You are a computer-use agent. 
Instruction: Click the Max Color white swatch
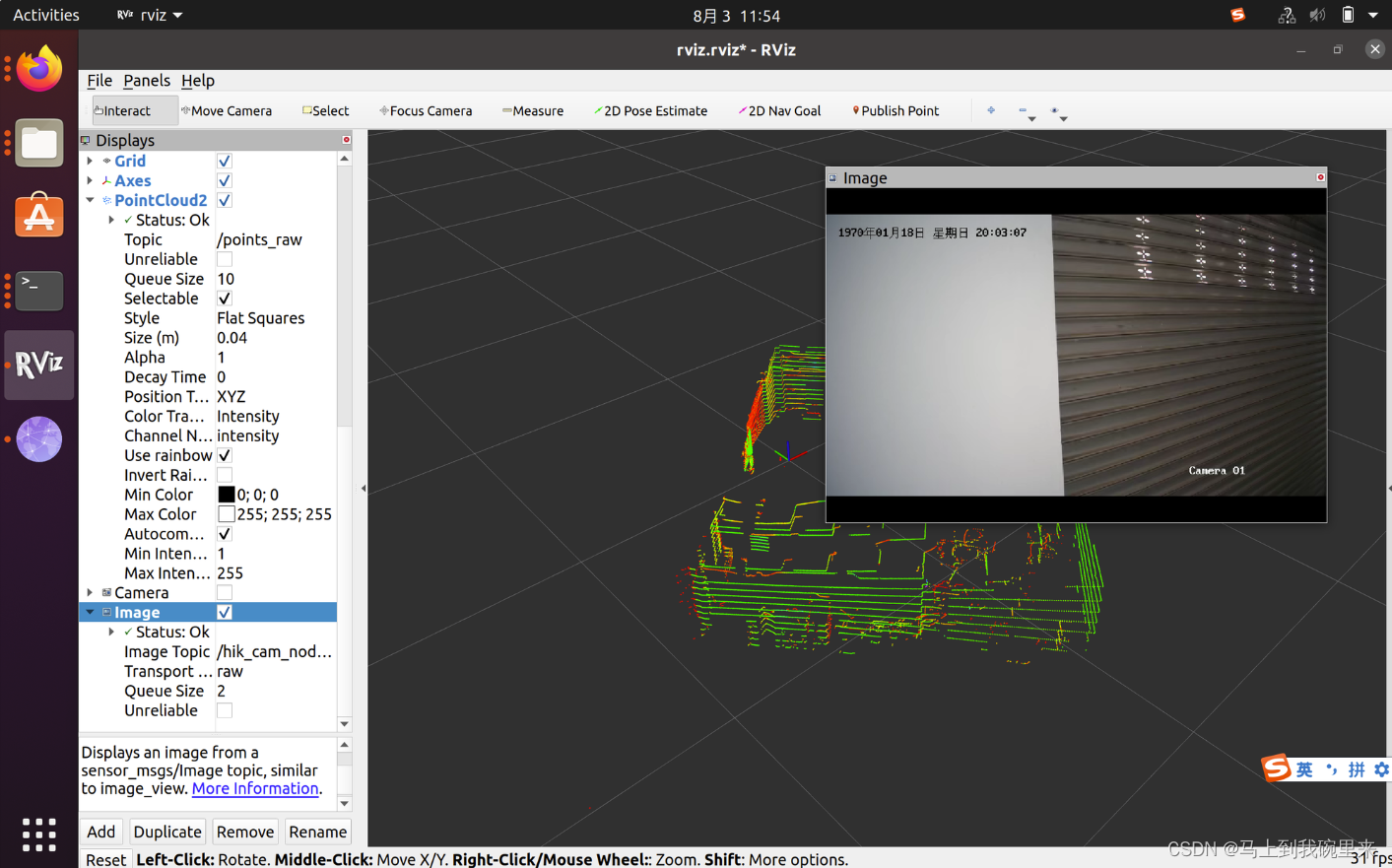tap(226, 514)
